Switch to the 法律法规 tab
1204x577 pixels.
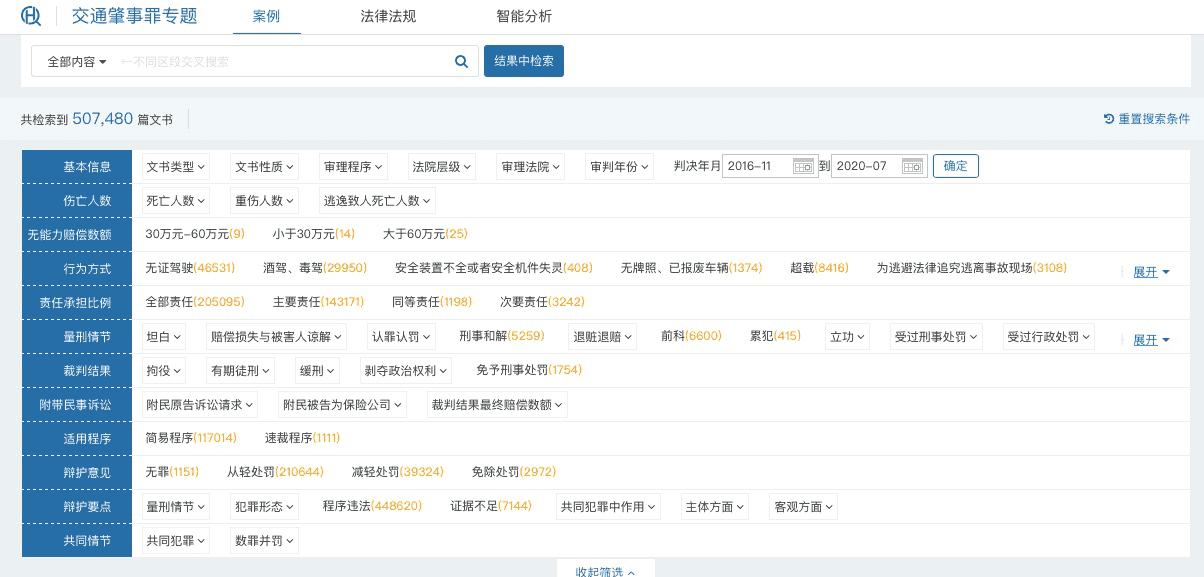pyautogui.click(x=388, y=16)
